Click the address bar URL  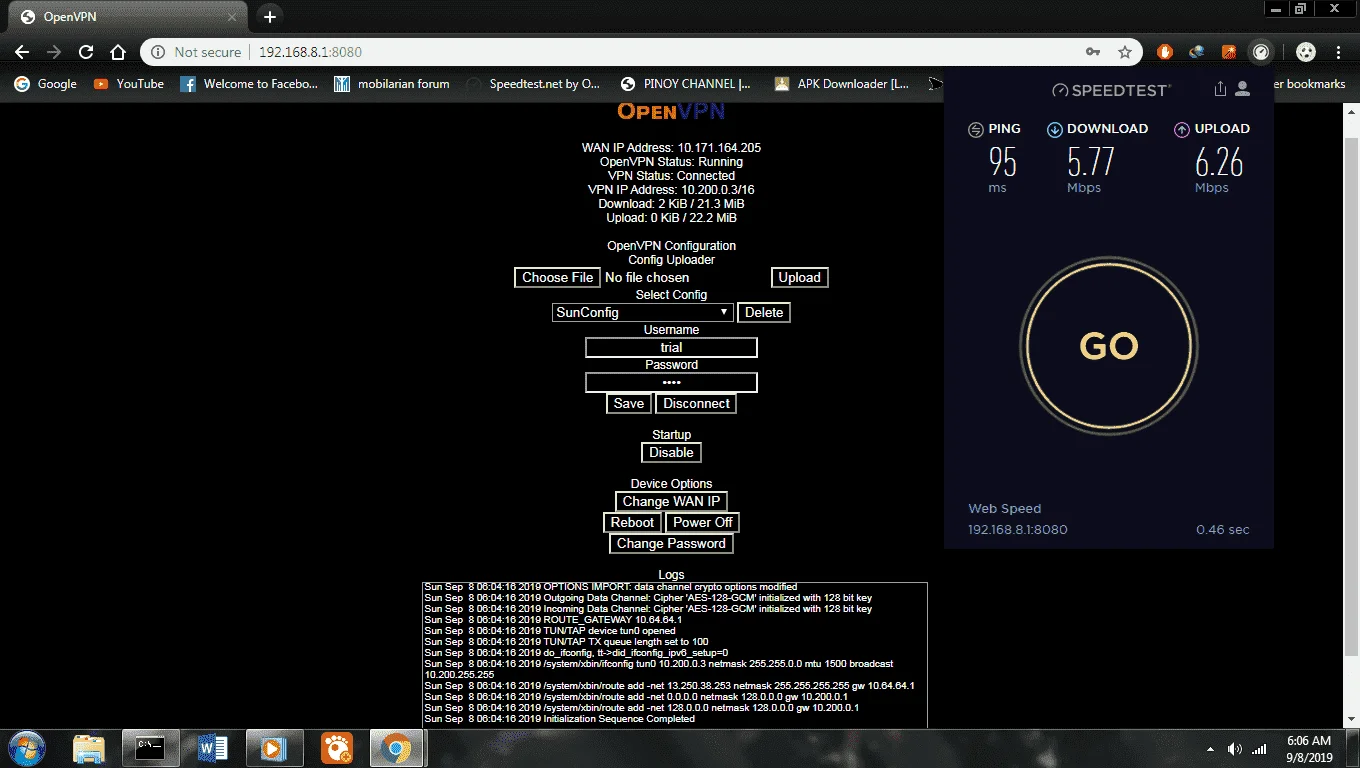point(310,52)
